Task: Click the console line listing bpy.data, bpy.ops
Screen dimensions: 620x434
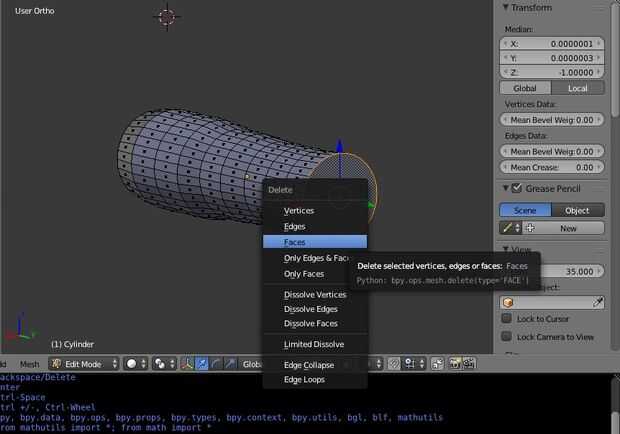Action: (x=221, y=417)
